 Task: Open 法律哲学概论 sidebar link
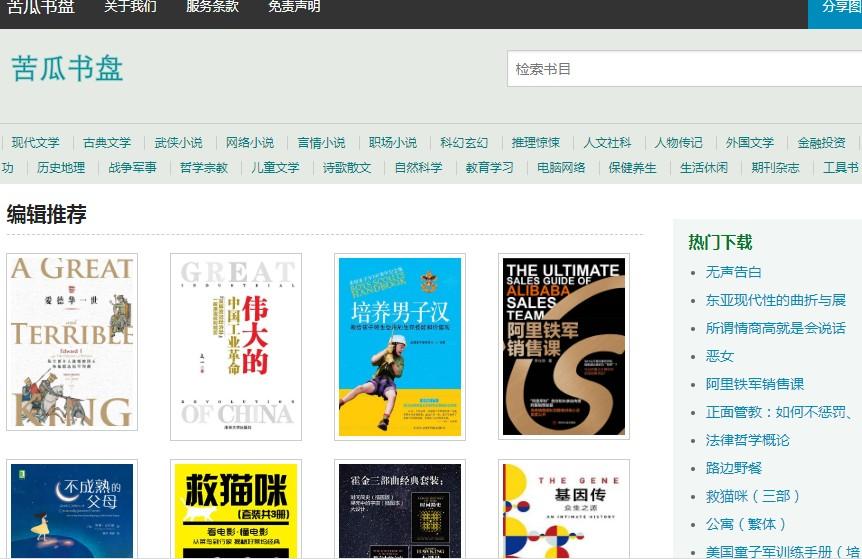click(748, 440)
